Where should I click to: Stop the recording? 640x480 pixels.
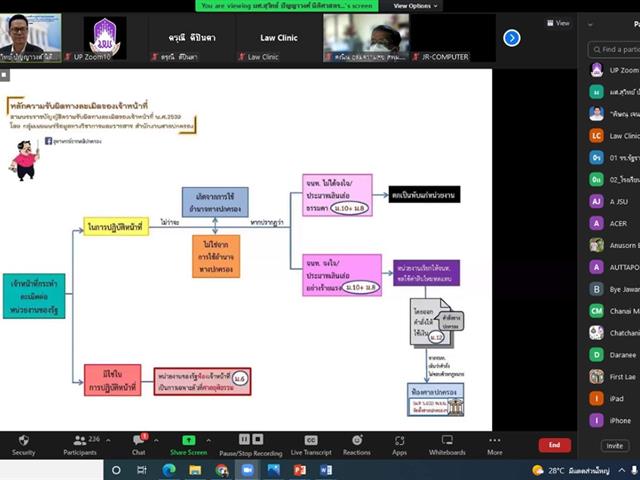(258, 439)
